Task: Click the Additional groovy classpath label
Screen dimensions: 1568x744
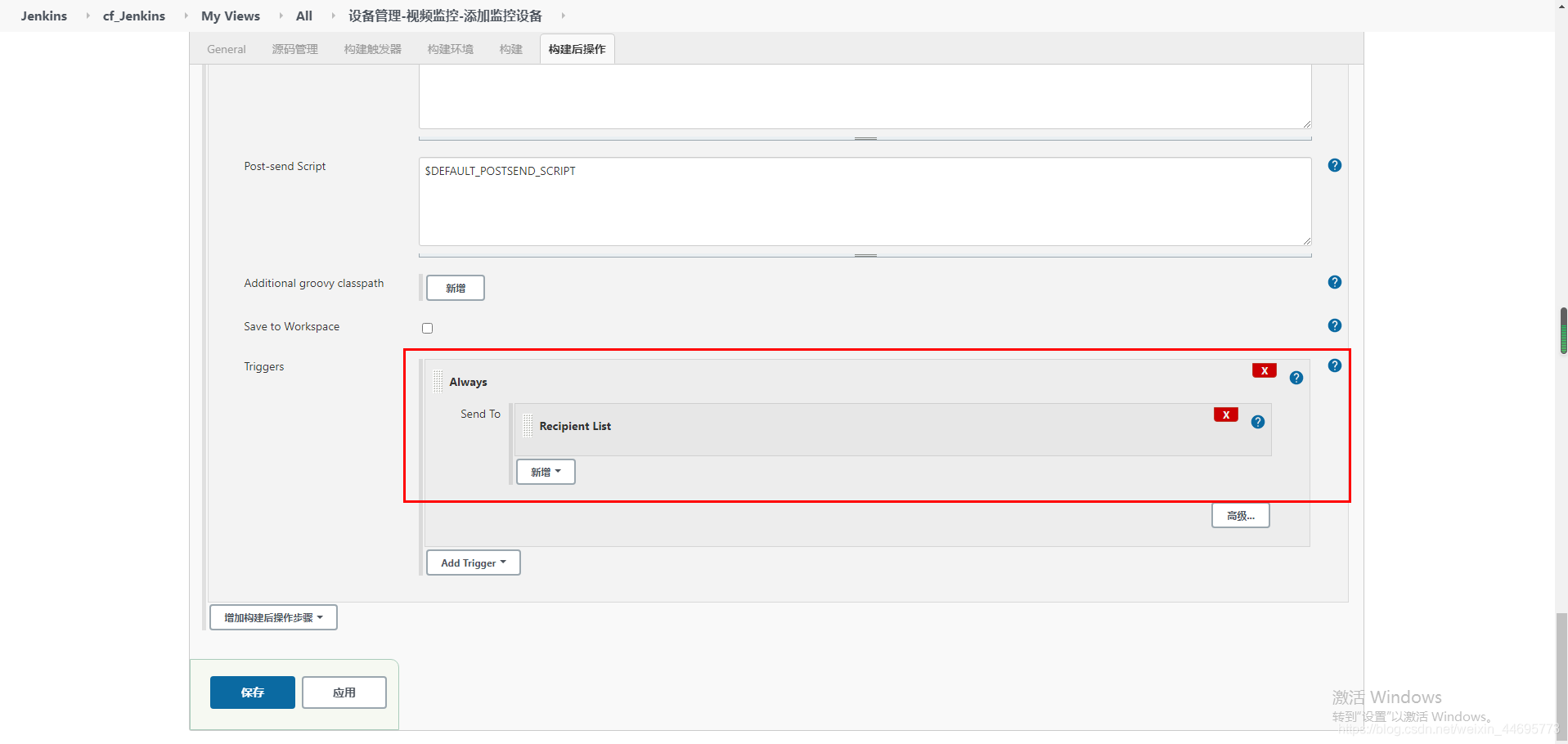Action: pyautogui.click(x=314, y=283)
